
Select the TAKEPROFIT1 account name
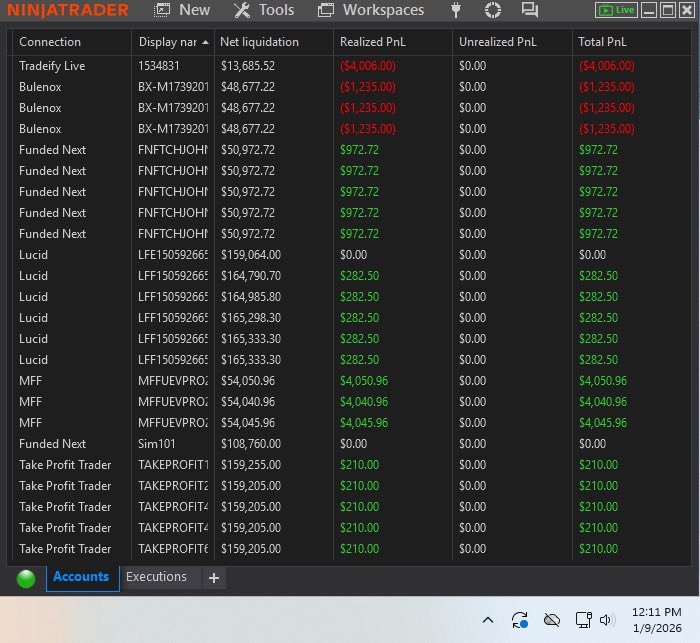tap(173, 465)
